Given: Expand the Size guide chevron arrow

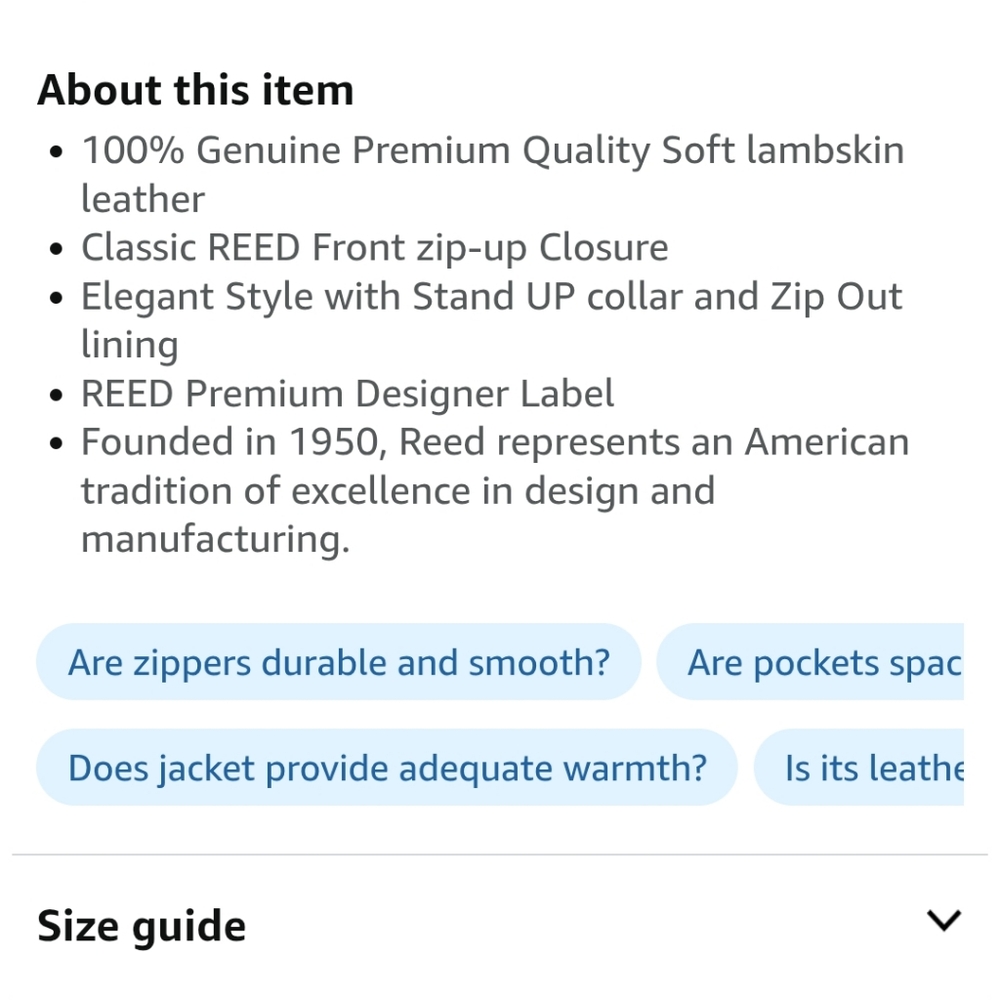Looking at the screenshot, I should (944, 921).
